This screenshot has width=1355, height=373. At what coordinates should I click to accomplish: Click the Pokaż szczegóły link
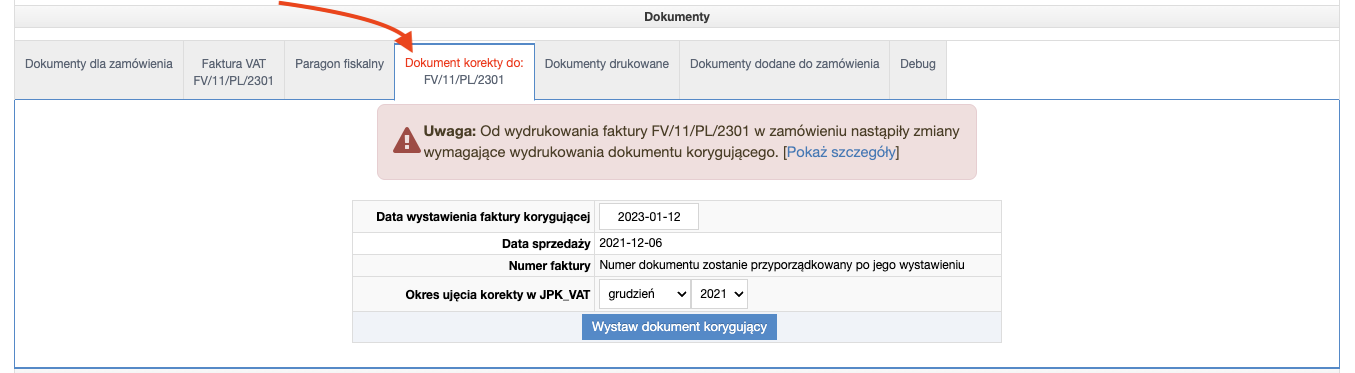(842, 152)
